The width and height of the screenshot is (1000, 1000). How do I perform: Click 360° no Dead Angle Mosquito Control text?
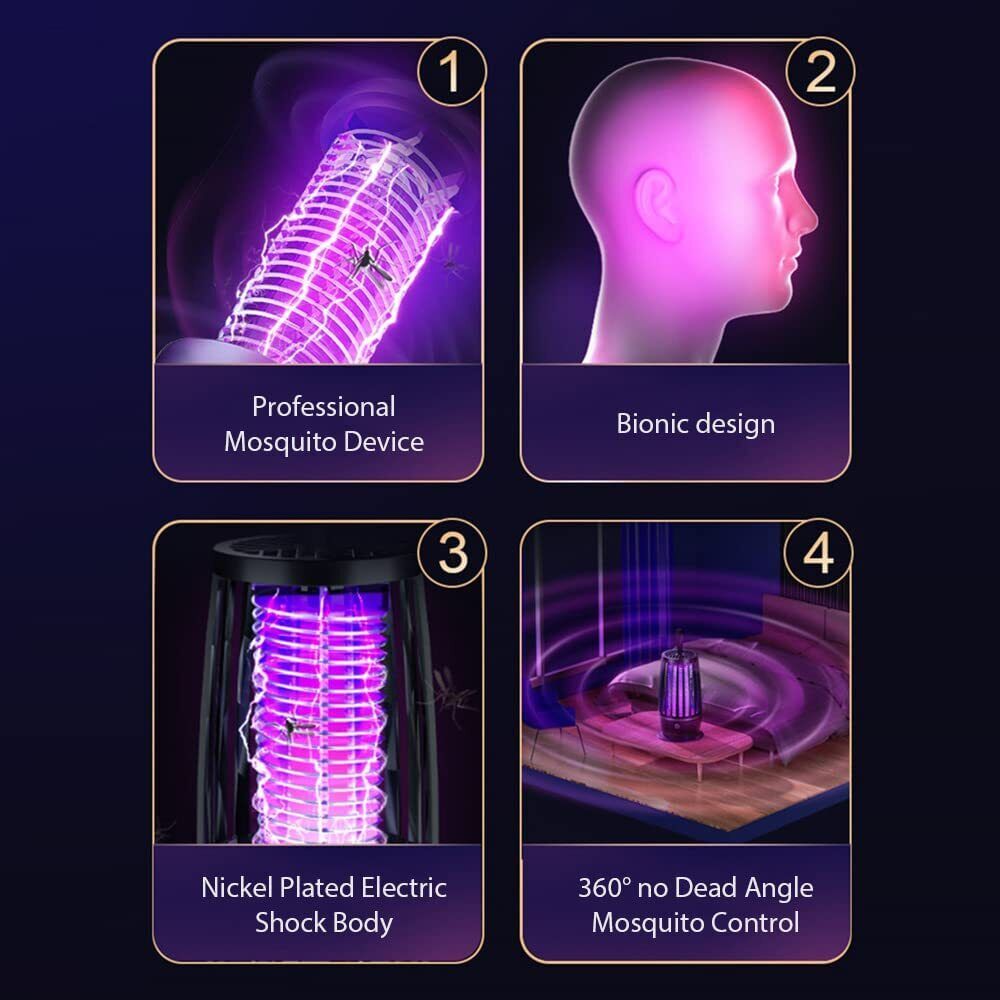[695, 905]
